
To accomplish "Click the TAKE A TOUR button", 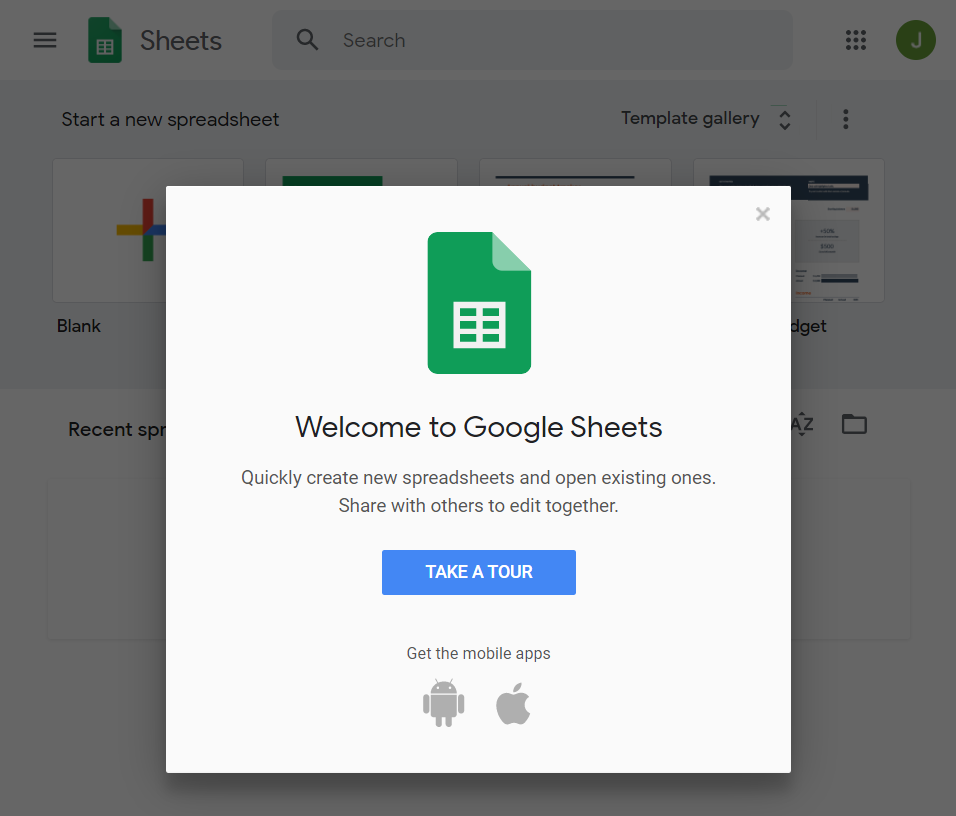I will coord(479,572).
